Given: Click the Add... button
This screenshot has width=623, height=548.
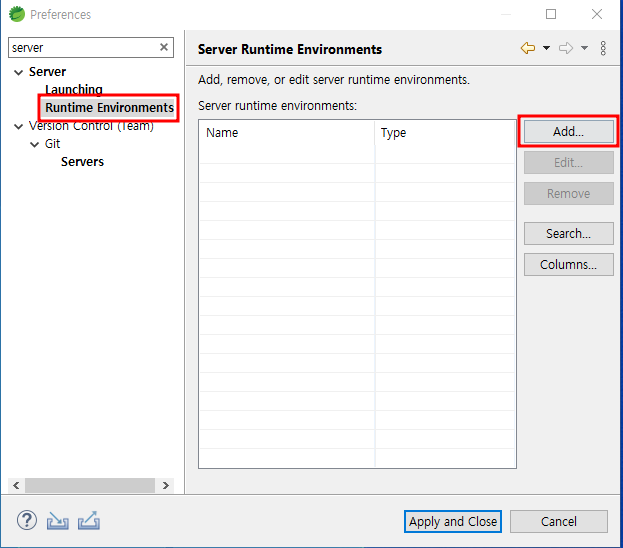Looking at the screenshot, I should 569,132.
